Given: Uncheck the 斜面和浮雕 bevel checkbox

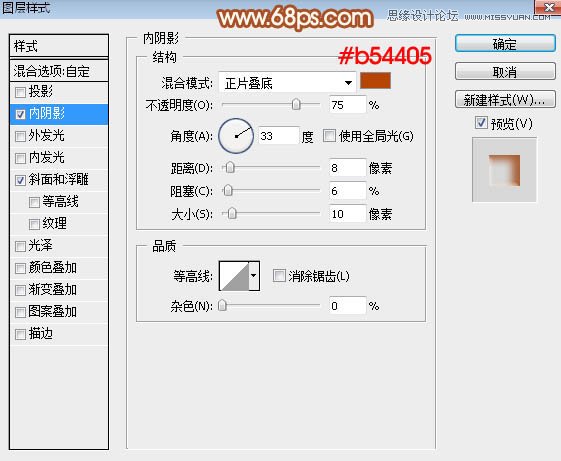Looking at the screenshot, I should coord(20,180).
